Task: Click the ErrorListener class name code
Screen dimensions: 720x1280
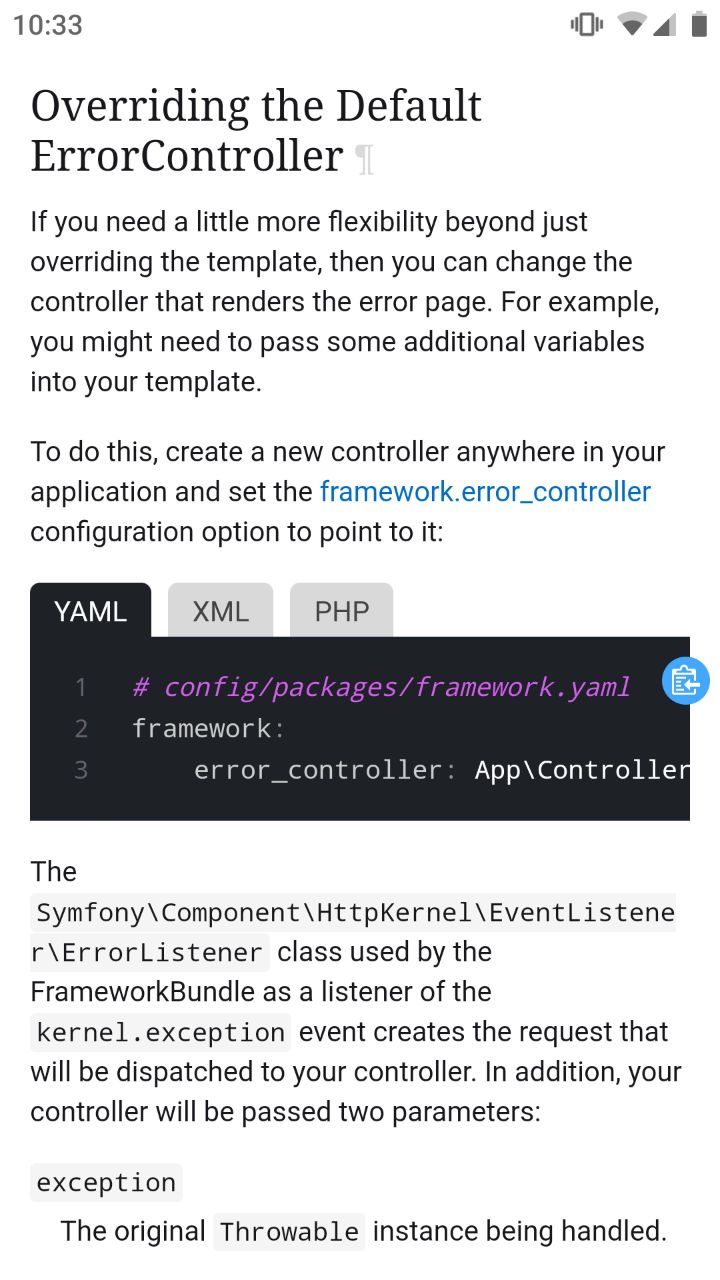Action: pyautogui.click(x=353, y=932)
